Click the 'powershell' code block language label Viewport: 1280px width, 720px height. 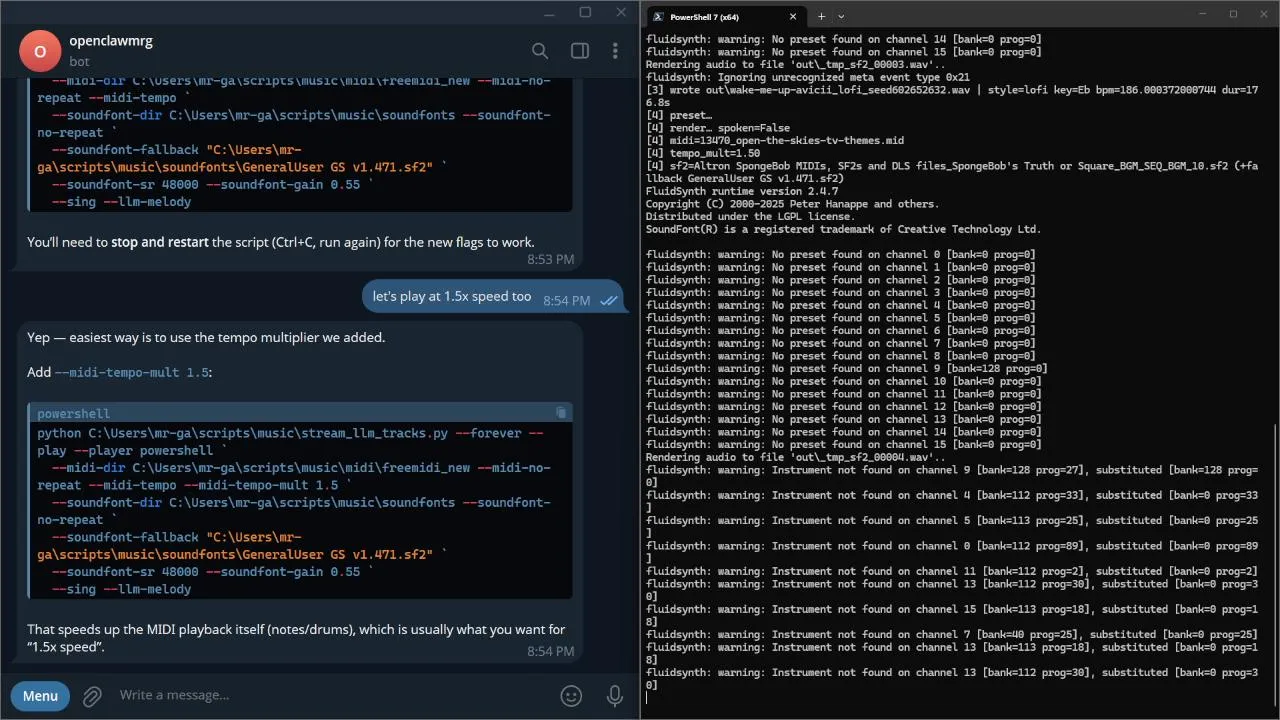point(73,413)
